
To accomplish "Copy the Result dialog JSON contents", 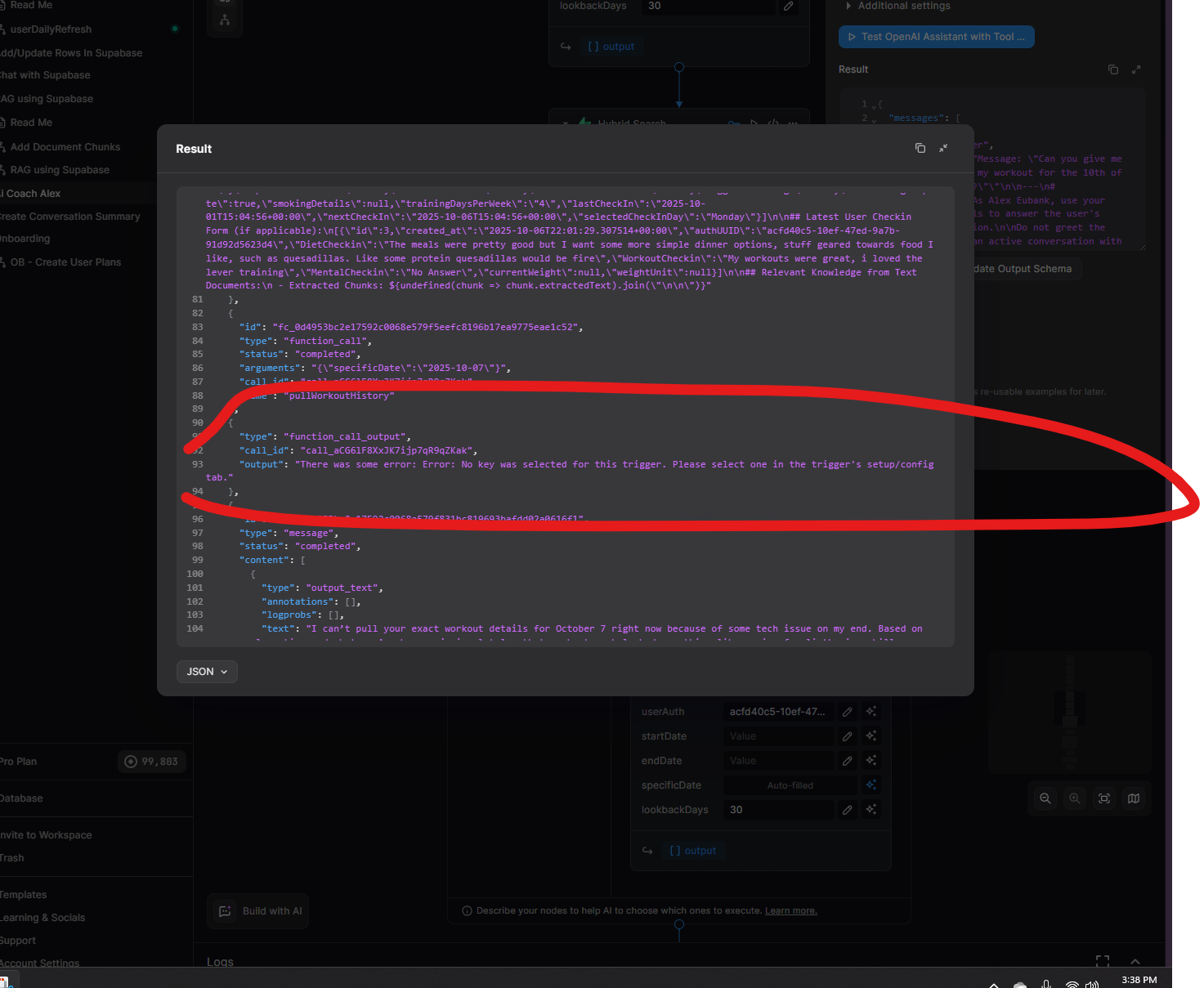I will point(920,148).
